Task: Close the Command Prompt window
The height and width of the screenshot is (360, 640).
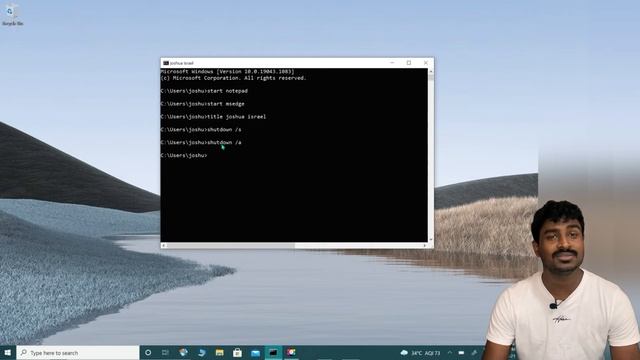Action: coord(426,63)
